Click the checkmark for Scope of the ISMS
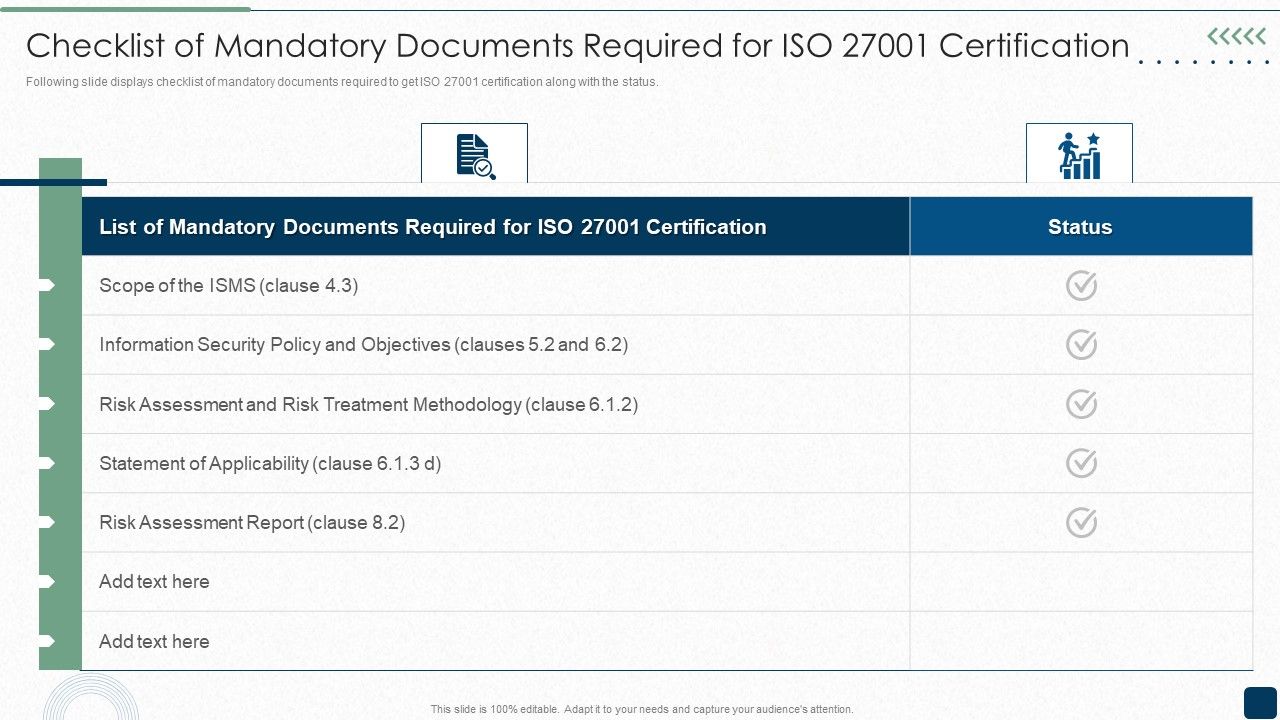This screenshot has width=1280, height=720. coord(1081,285)
